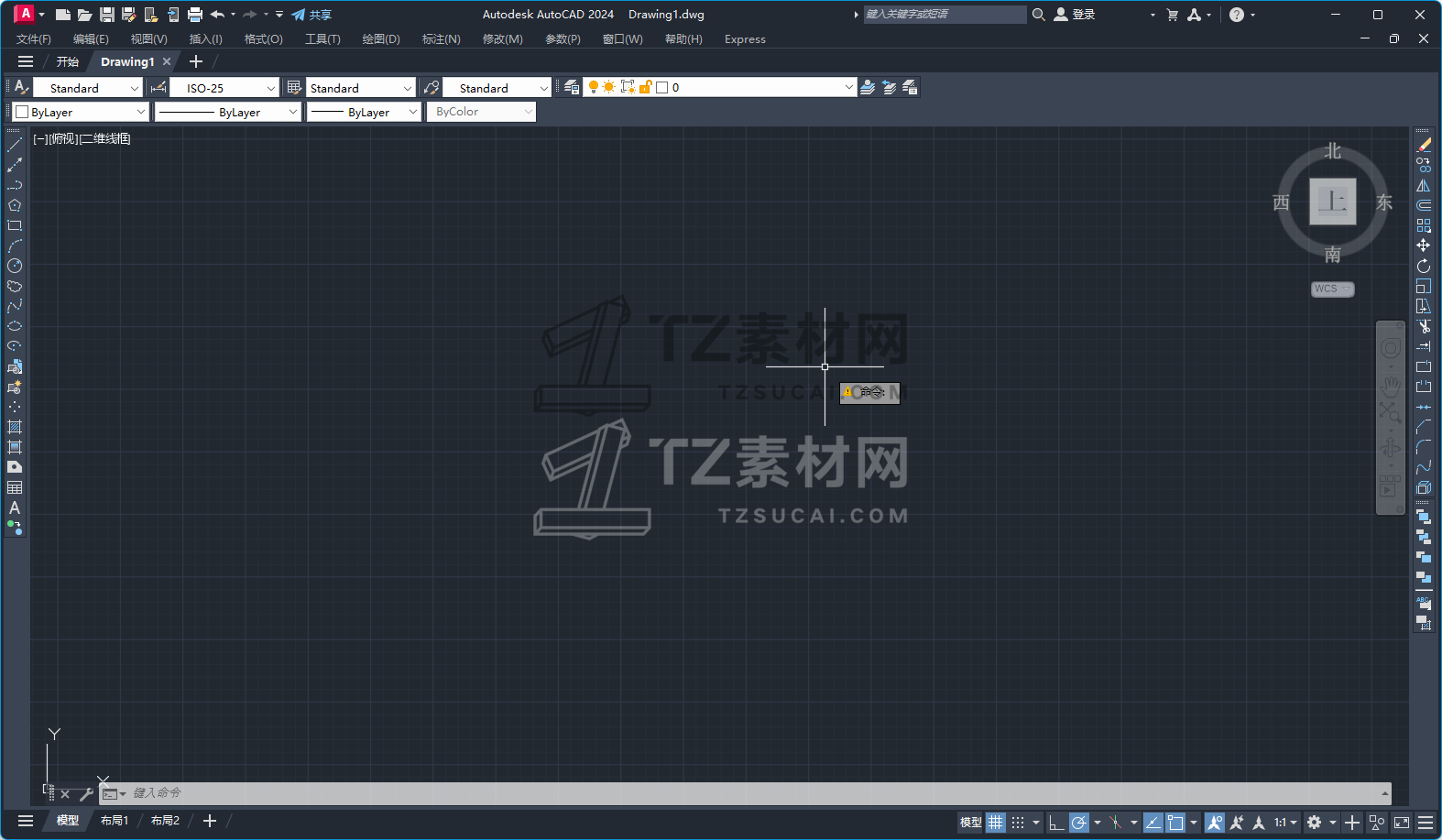This screenshot has width=1442, height=840.
Task: Open the Table insert tool
Action: pyautogui.click(x=15, y=487)
